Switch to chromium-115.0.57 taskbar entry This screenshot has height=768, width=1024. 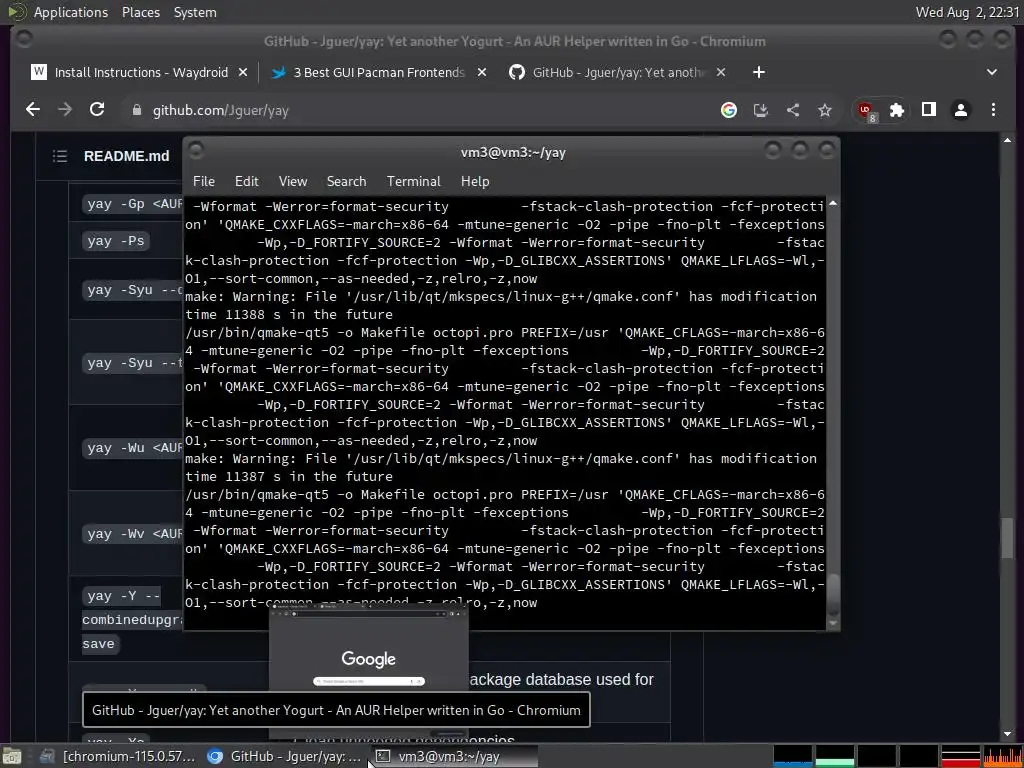click(118, 756)
